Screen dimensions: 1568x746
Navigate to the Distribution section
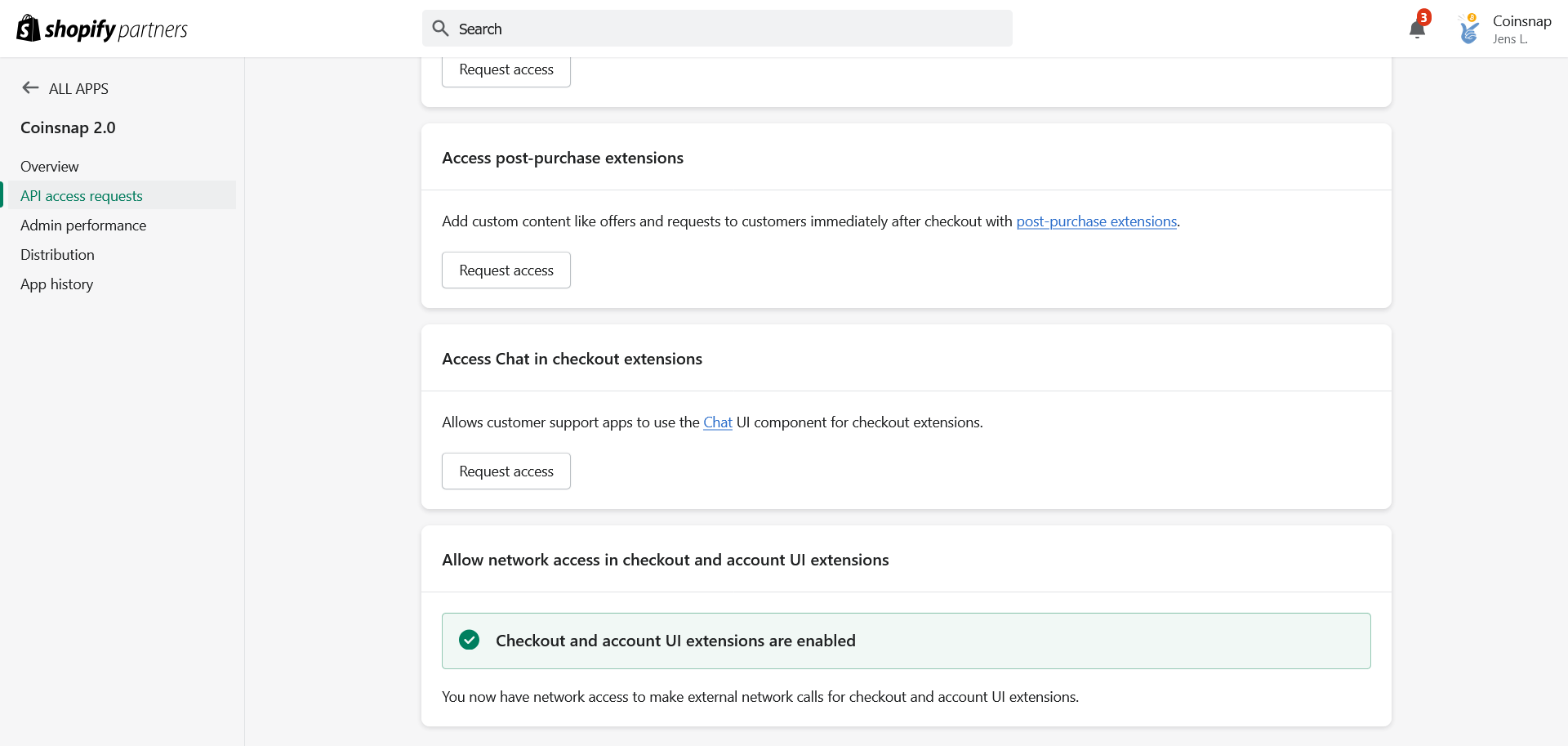tap(57, 255)
